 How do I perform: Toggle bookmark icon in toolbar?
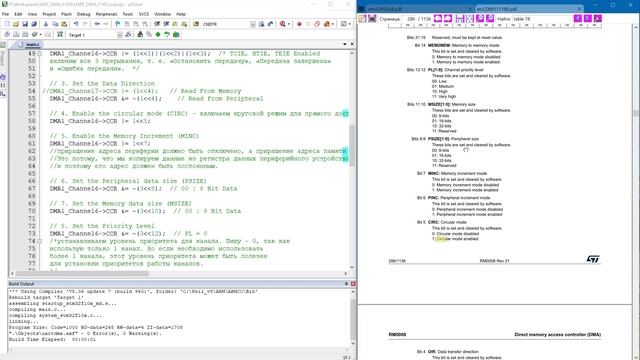[x=118, y=24]
